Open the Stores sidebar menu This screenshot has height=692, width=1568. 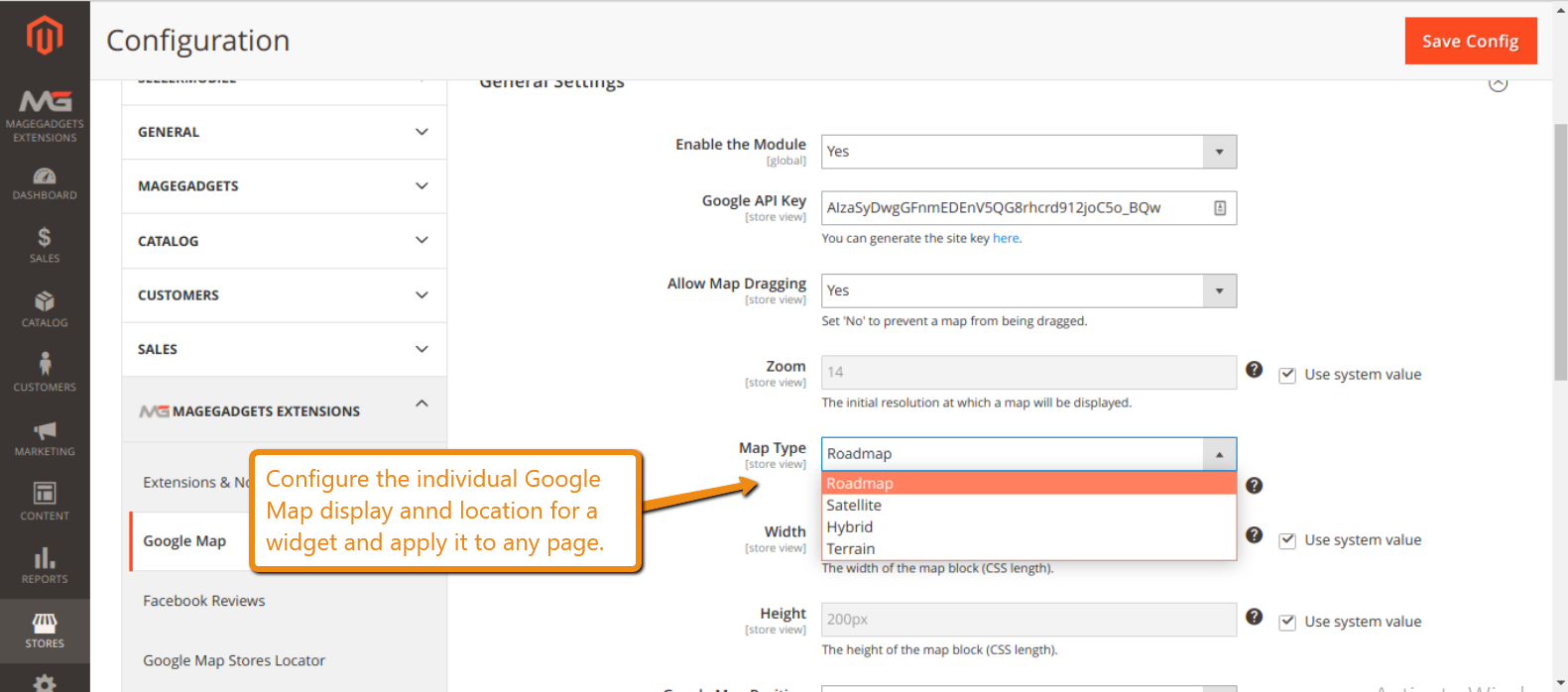click(x=45, y=631)
